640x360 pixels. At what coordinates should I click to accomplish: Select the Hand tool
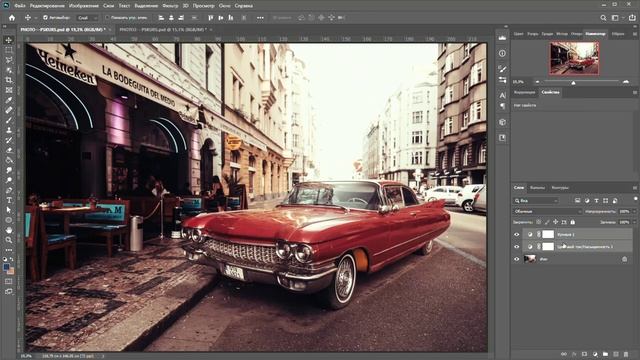click(x=9, y=230)
